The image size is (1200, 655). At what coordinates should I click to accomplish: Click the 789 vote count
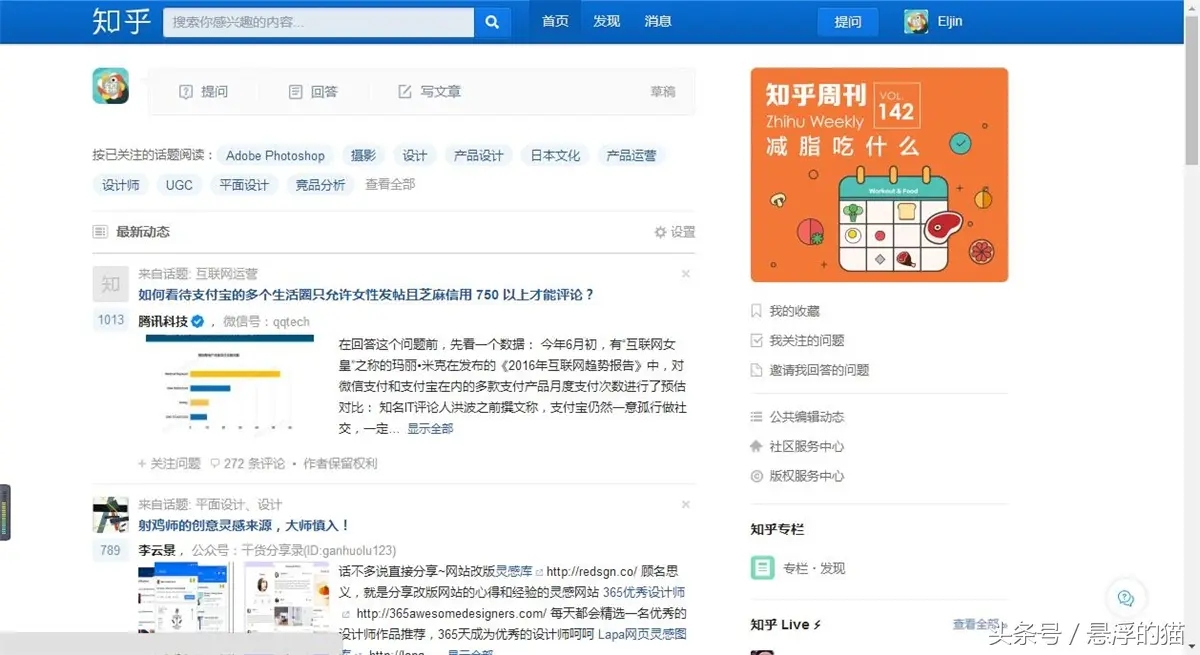[x=111, y=550]
